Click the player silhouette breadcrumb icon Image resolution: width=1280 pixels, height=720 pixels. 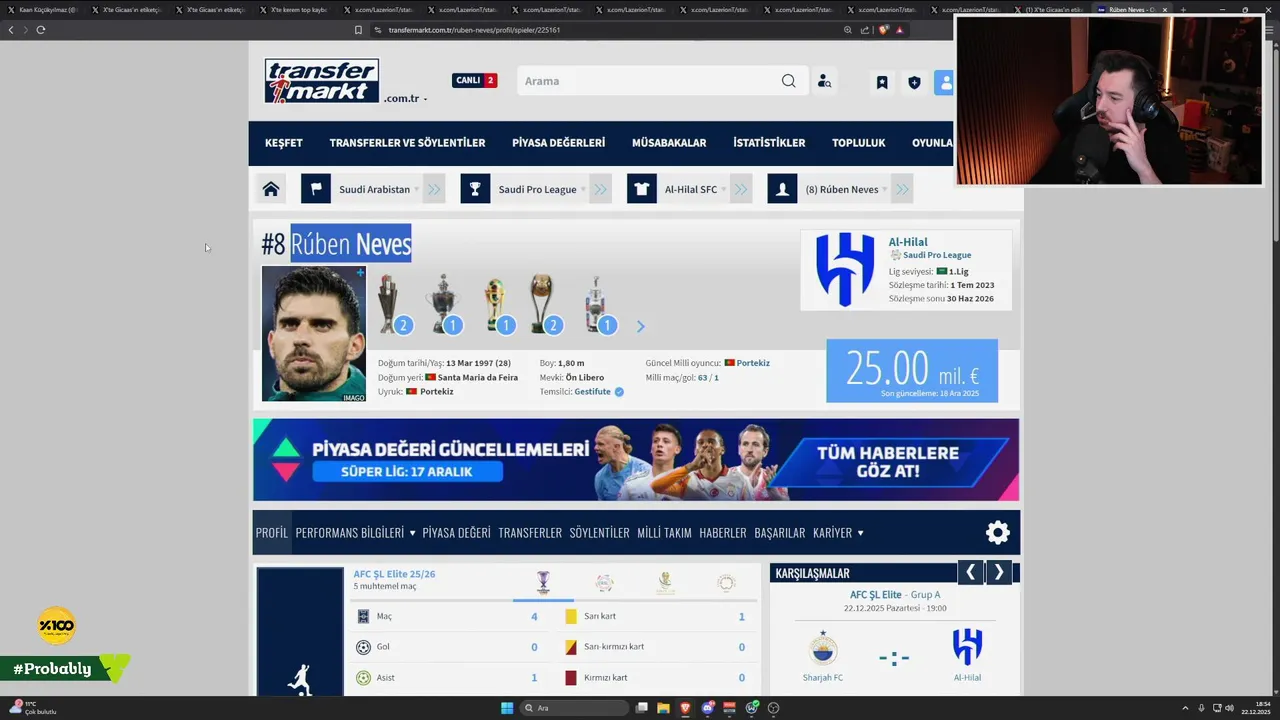pyautogui.click(x=782, y=189)
